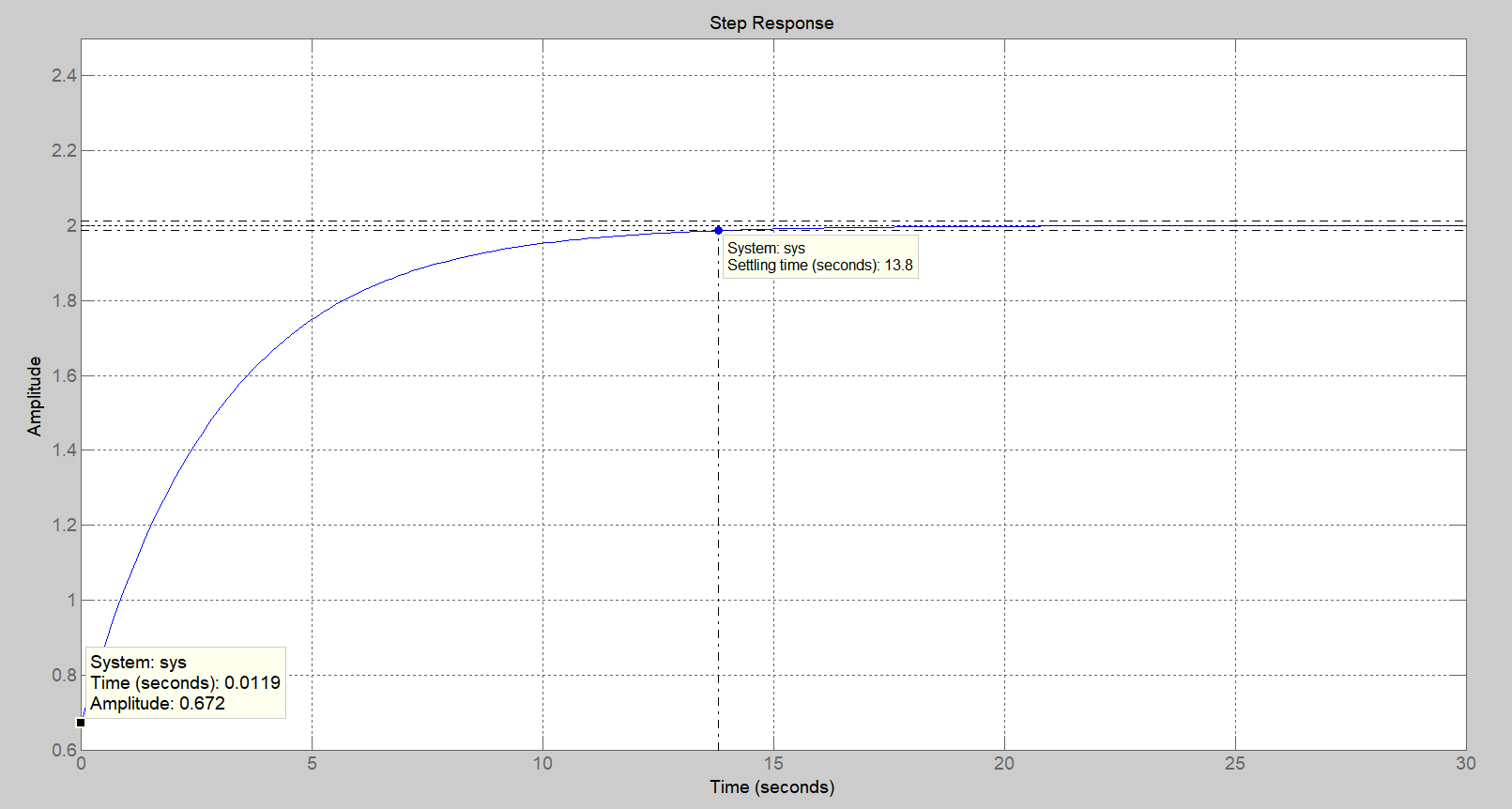The width and height of the screenshot is (1512, 809).
Task: Click x-axis tick label 10
Action: pyautogui.click(x=542, y=764)
